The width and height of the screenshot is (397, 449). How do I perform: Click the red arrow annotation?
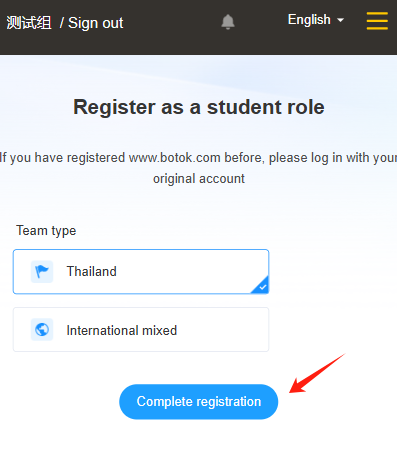[317, 373]
